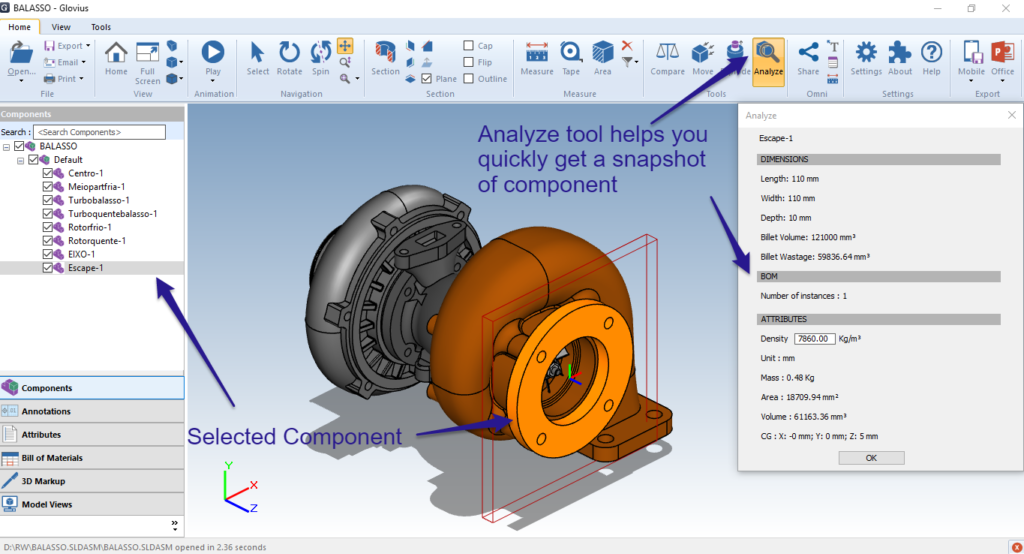Close the Analyze panel
This screenshot has width=1024, height=554.
[x=1012, y=115]
